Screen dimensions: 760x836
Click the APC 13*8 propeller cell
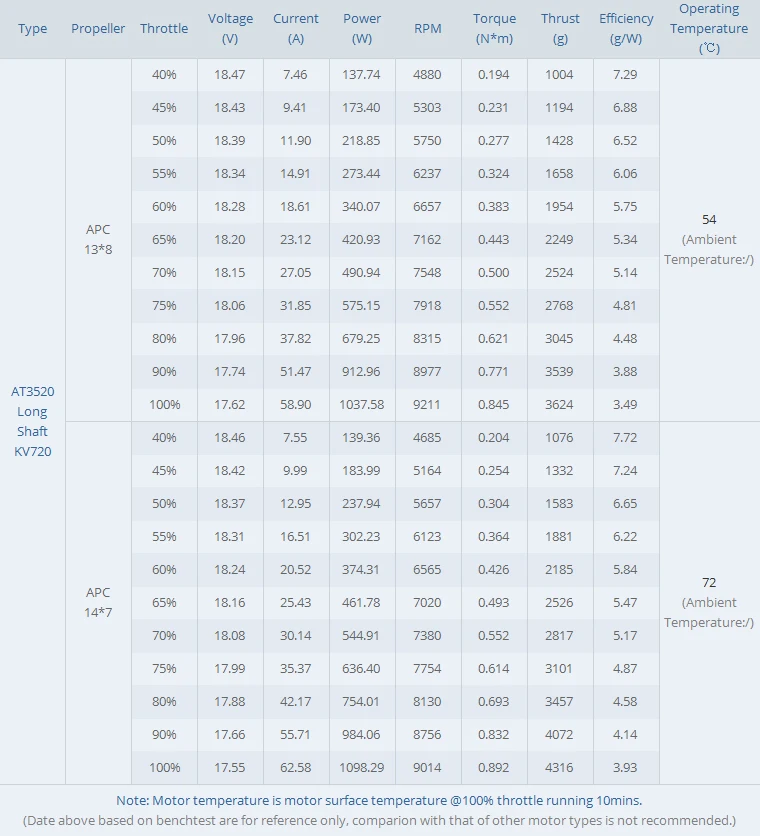click(98, 239)
